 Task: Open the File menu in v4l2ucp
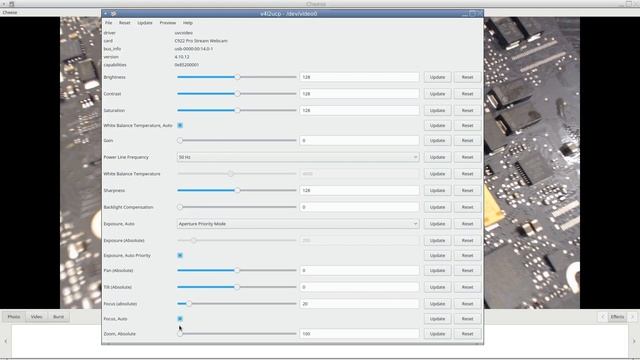[108, 23]
